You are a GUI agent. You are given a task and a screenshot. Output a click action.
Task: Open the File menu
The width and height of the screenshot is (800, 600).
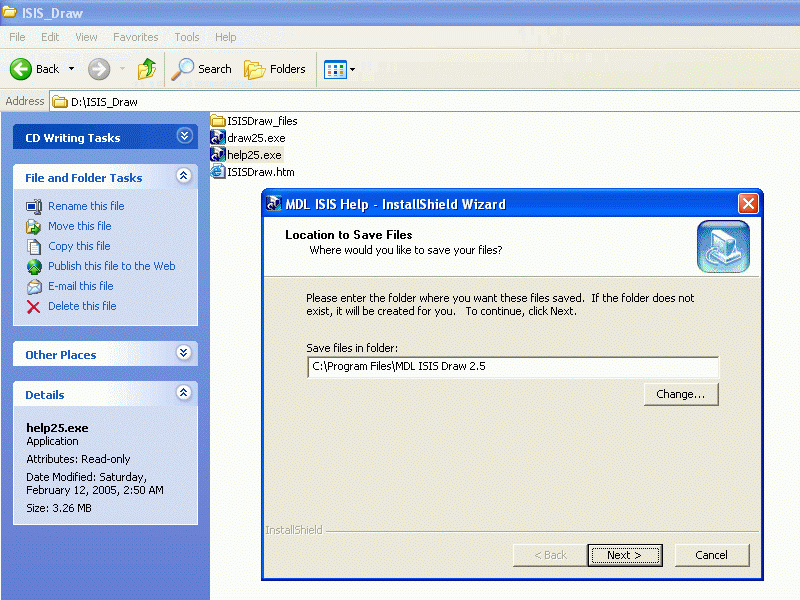pyautogui.click(x=17, y=37)
